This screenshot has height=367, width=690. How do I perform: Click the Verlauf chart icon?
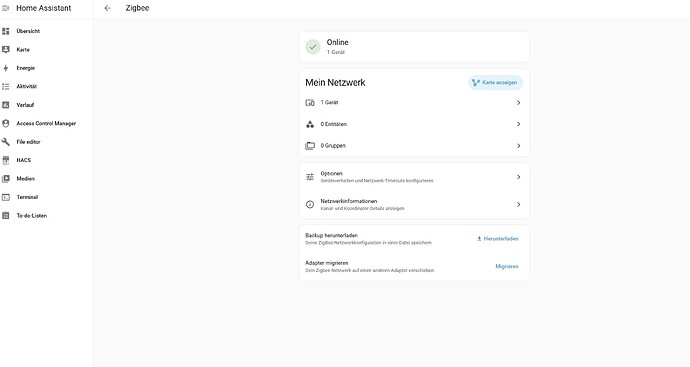6,105
